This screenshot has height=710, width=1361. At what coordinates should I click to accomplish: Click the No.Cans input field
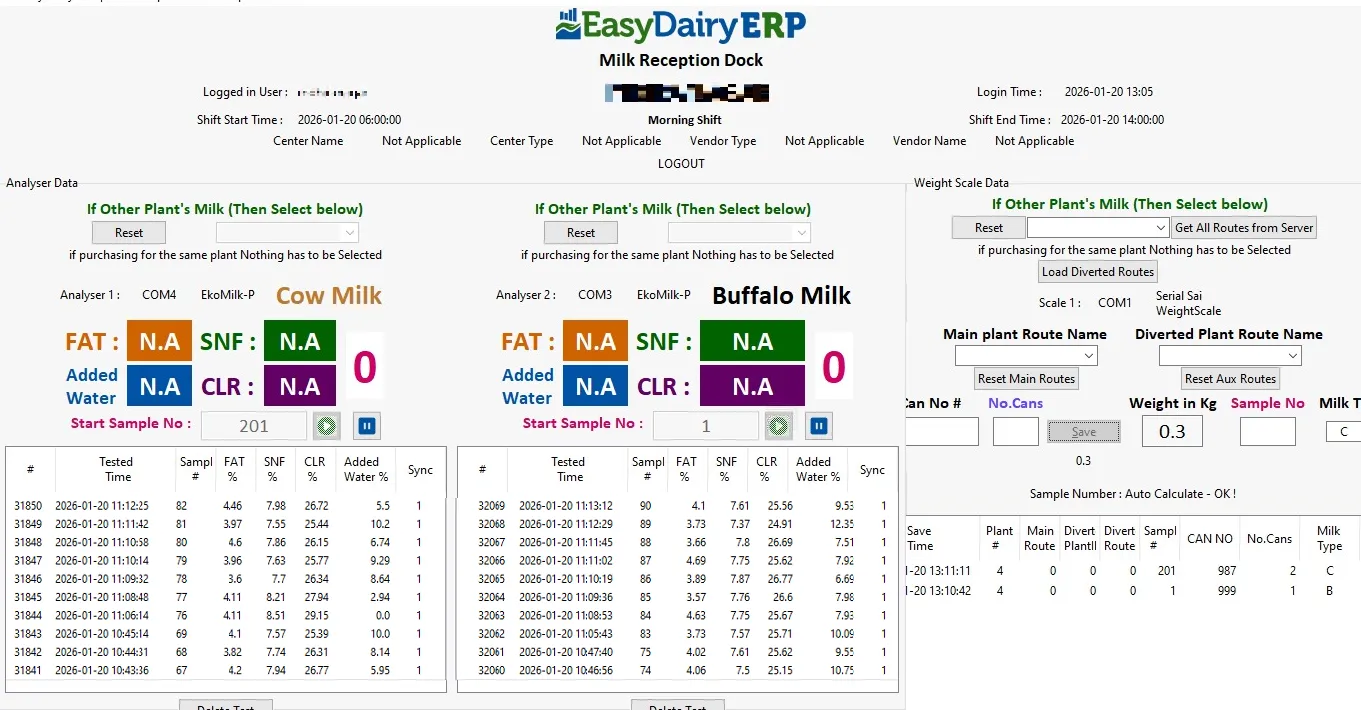tap(1015, 431)
